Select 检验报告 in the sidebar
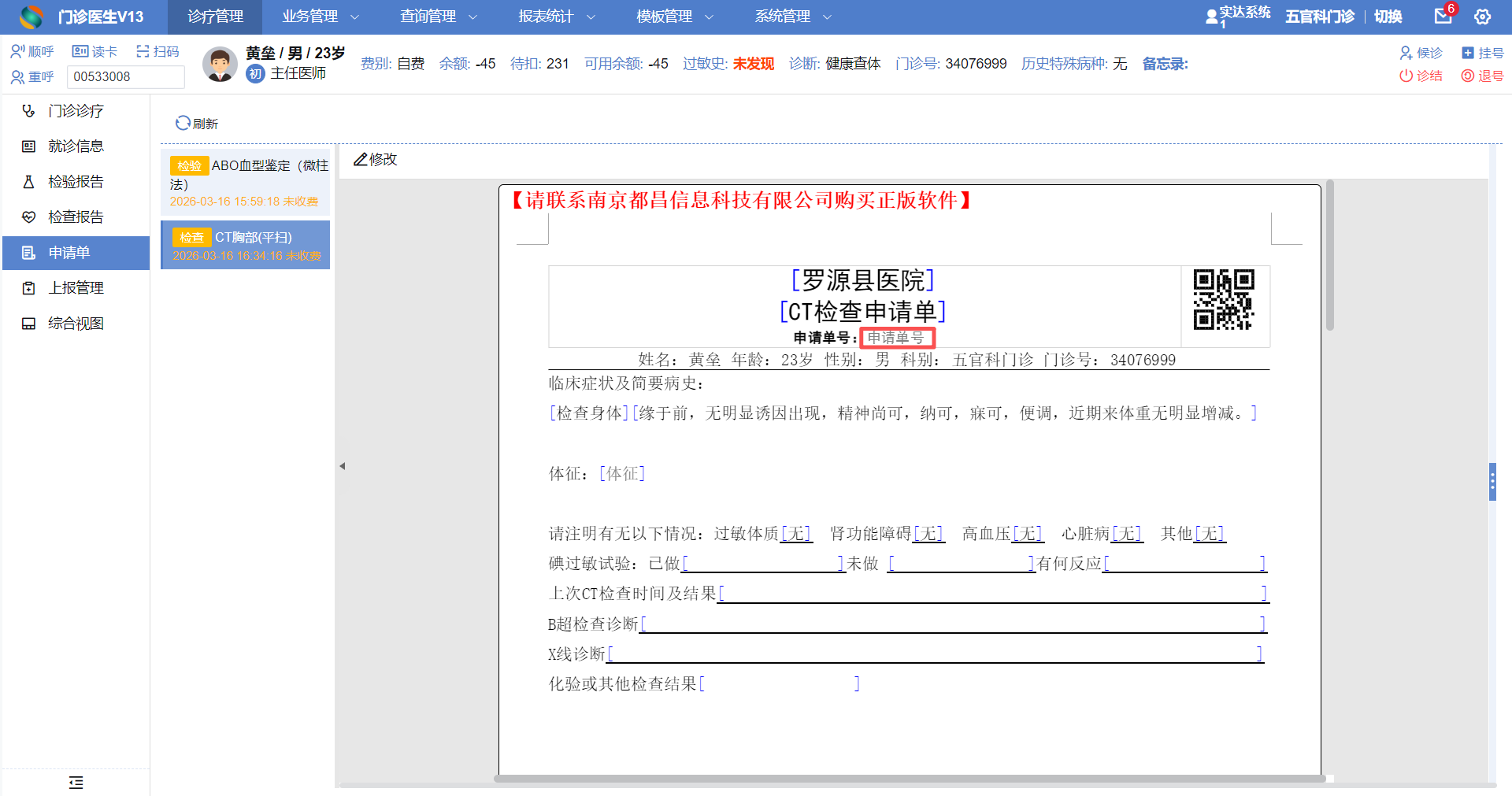Viewport: 1512px width, 796px height. 76,182
